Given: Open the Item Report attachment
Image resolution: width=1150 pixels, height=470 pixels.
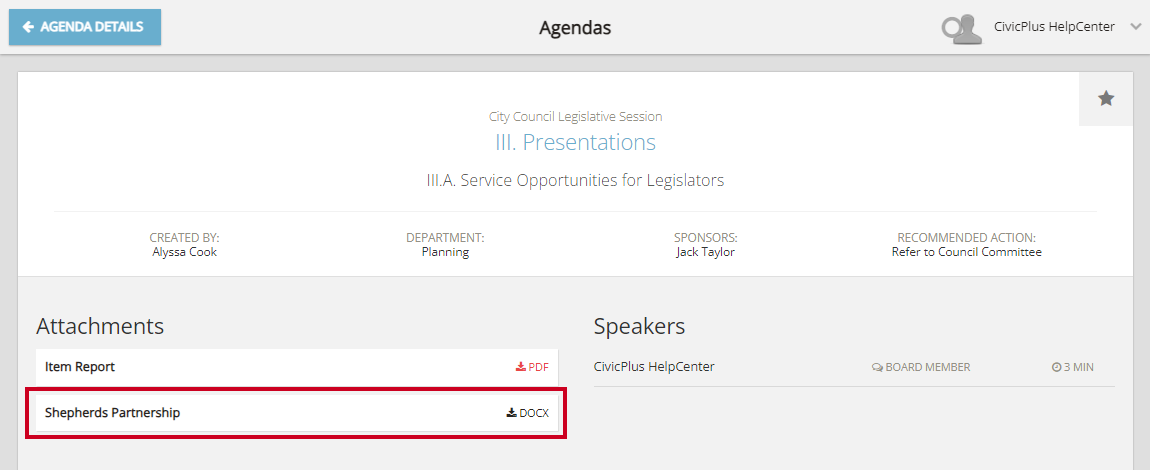Looking at the screenshot, I should click(80, 367).
